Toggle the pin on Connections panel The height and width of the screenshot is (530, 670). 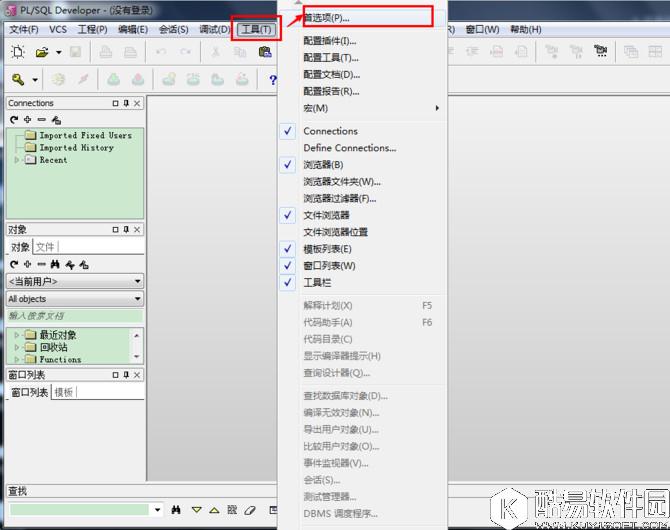click(126, 103)
